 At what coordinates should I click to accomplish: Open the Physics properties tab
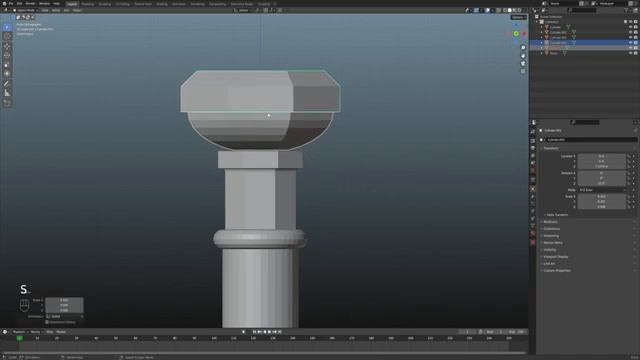[x=533, y=211]
